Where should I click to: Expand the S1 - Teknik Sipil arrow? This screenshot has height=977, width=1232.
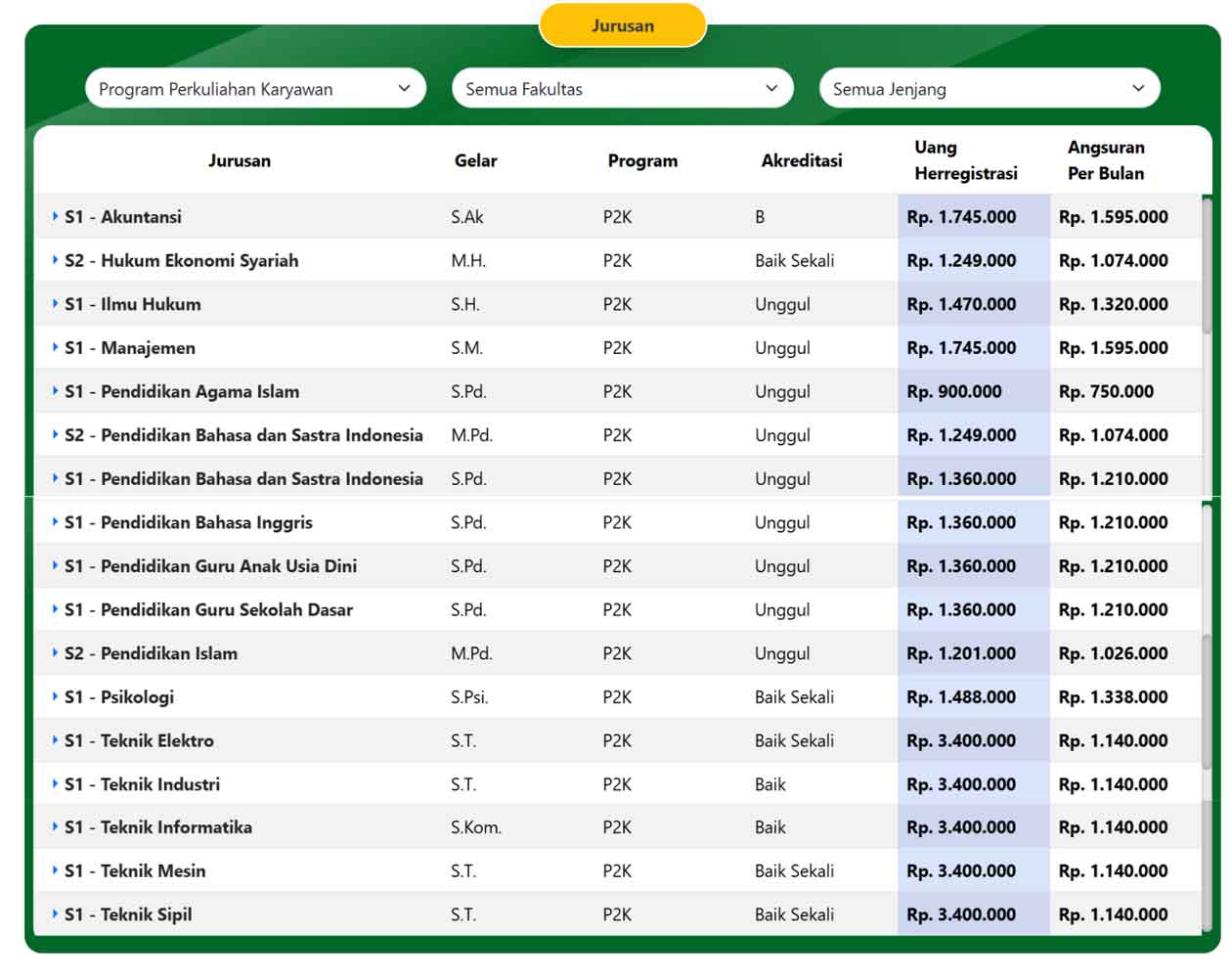[55, 914]
